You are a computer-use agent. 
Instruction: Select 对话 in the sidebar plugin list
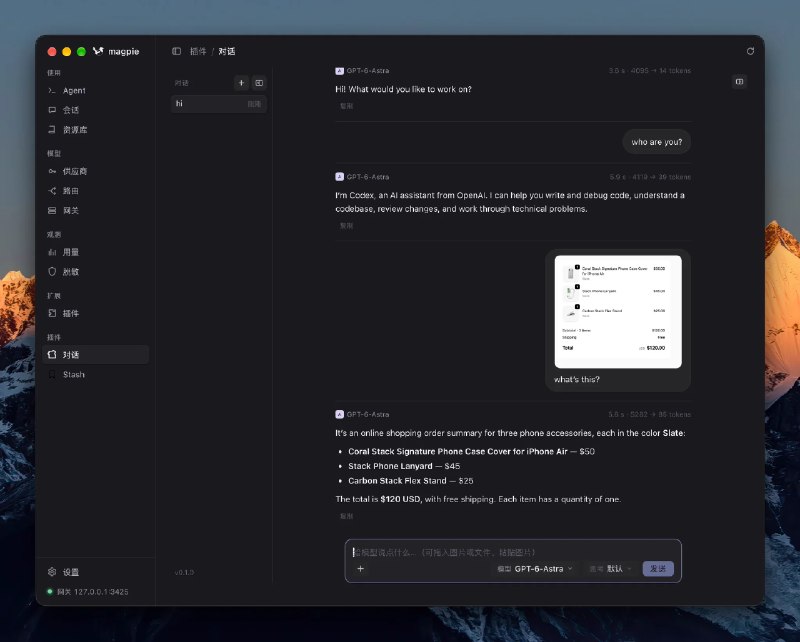pos(96,355)
